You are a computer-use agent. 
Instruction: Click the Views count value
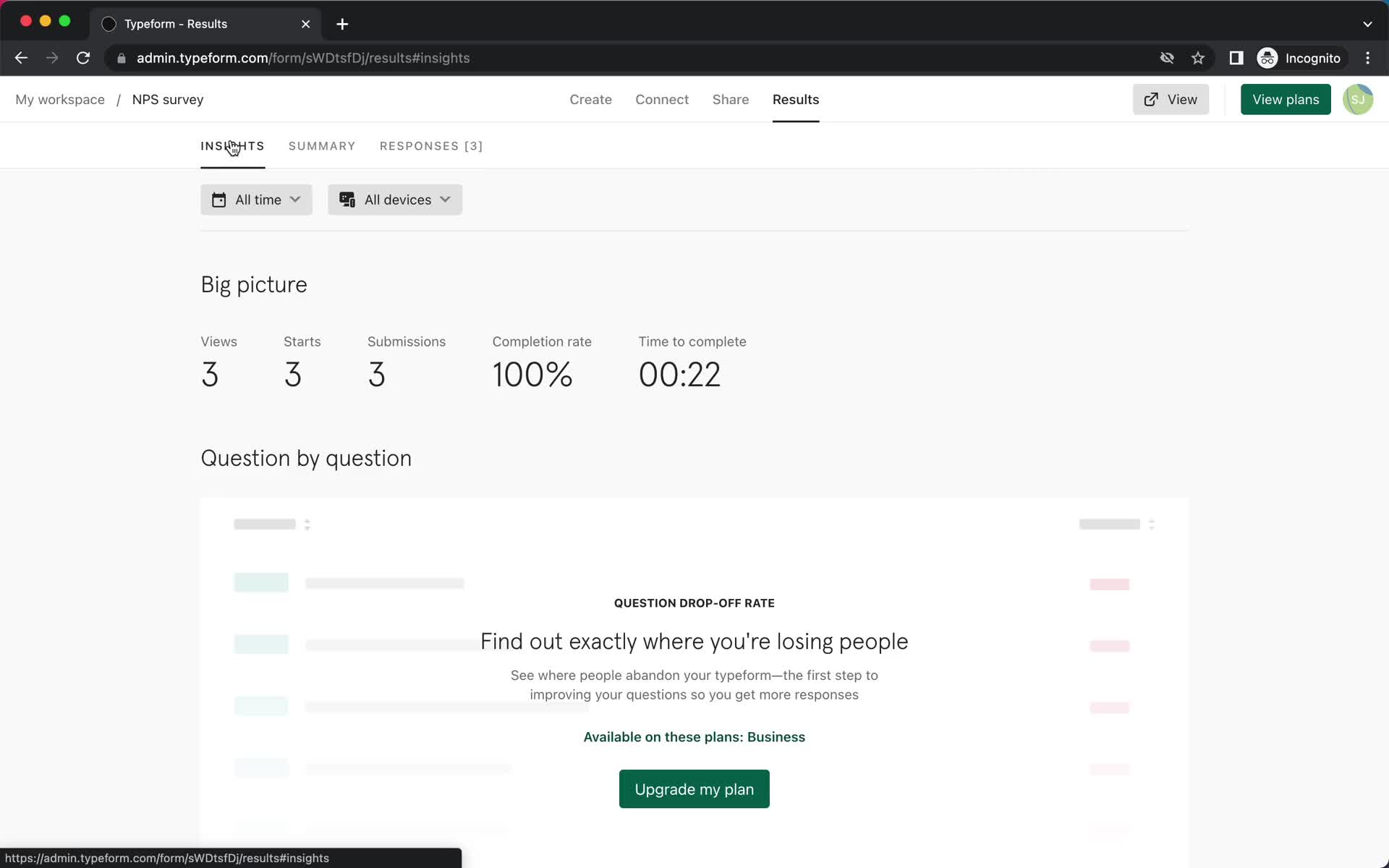click(x=210, y=375)
